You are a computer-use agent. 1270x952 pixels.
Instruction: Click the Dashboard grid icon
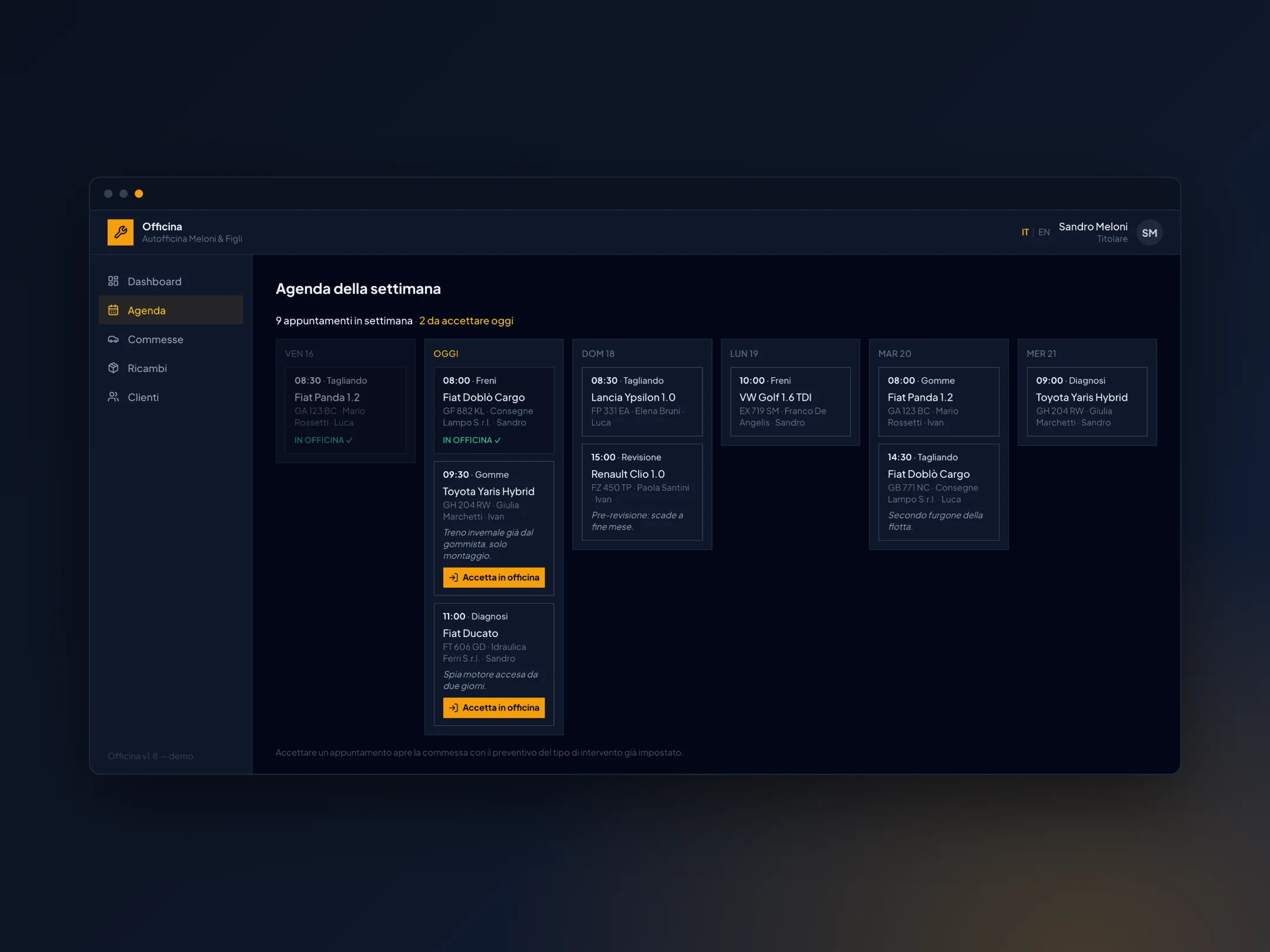click(113, 281)
